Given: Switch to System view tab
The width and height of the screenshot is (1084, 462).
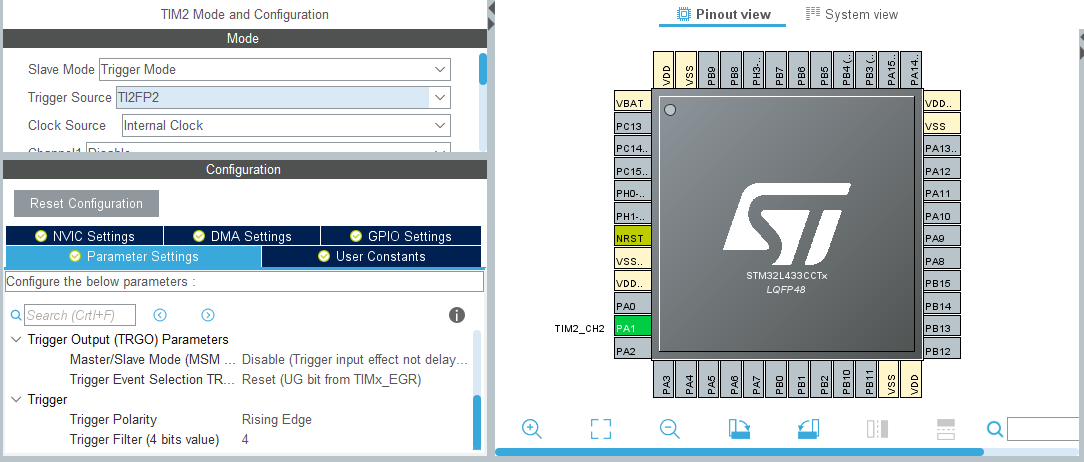Looking at the screenshot, I should point(852,14).
